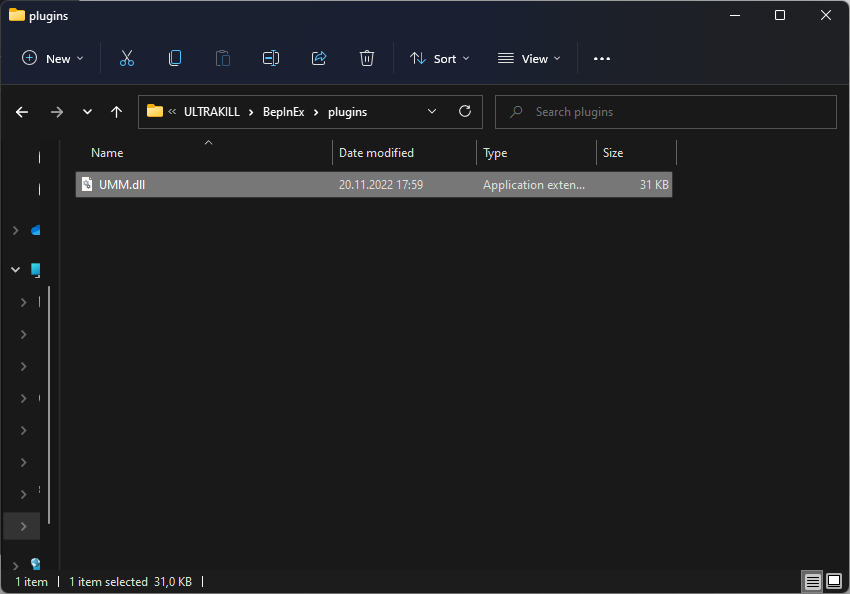Click ULTRAKILL in address breadcrumb
The image size is (850, 594).
[211, 112]
